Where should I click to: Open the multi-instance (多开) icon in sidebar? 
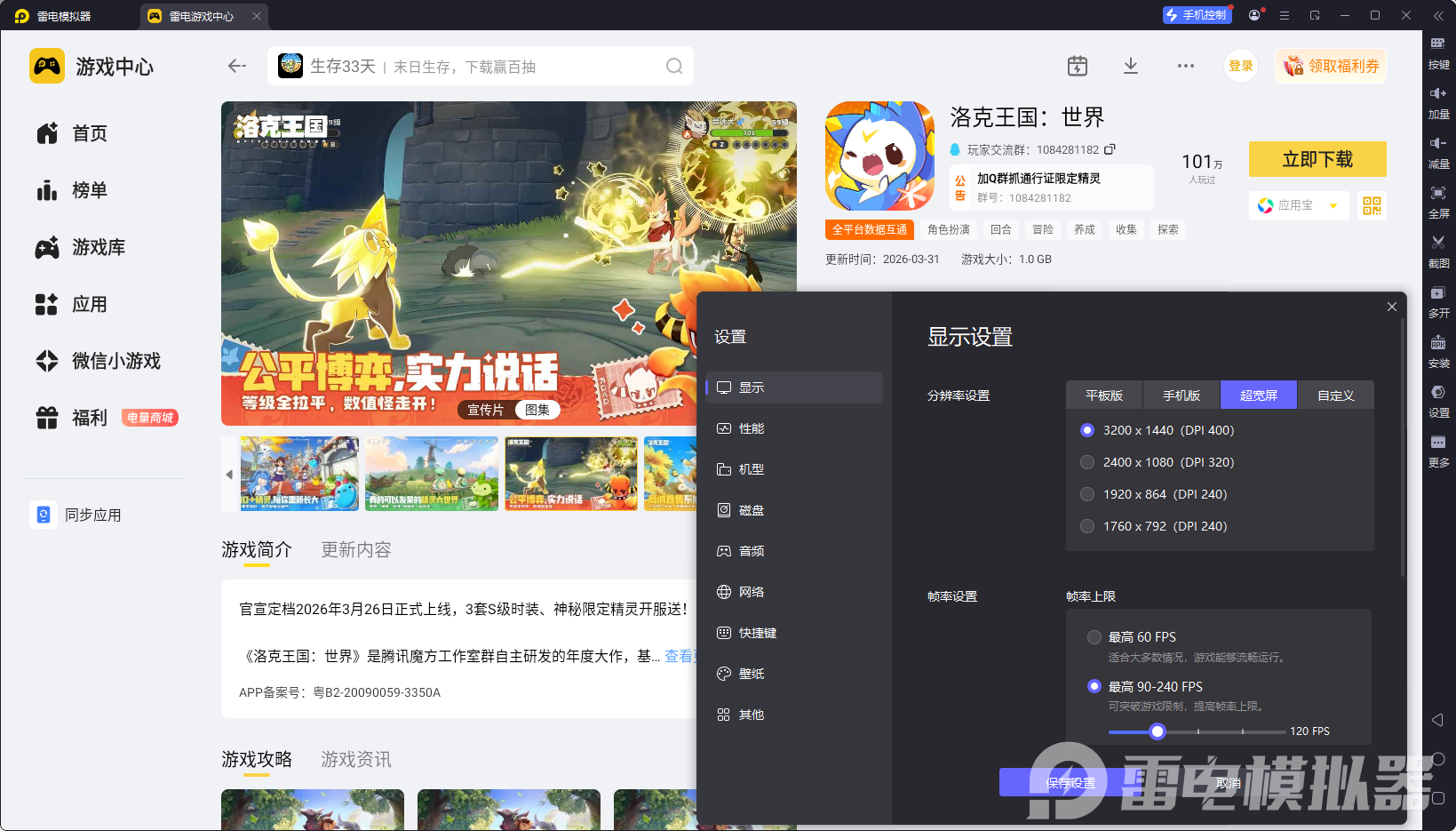[x=1437, y=293]
